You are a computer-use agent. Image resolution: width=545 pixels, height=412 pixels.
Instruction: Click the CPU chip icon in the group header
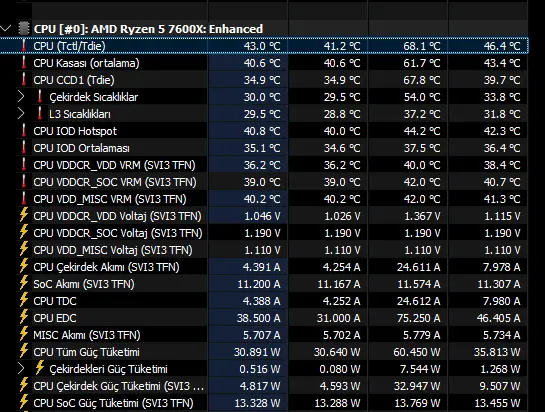coord(23,29)
